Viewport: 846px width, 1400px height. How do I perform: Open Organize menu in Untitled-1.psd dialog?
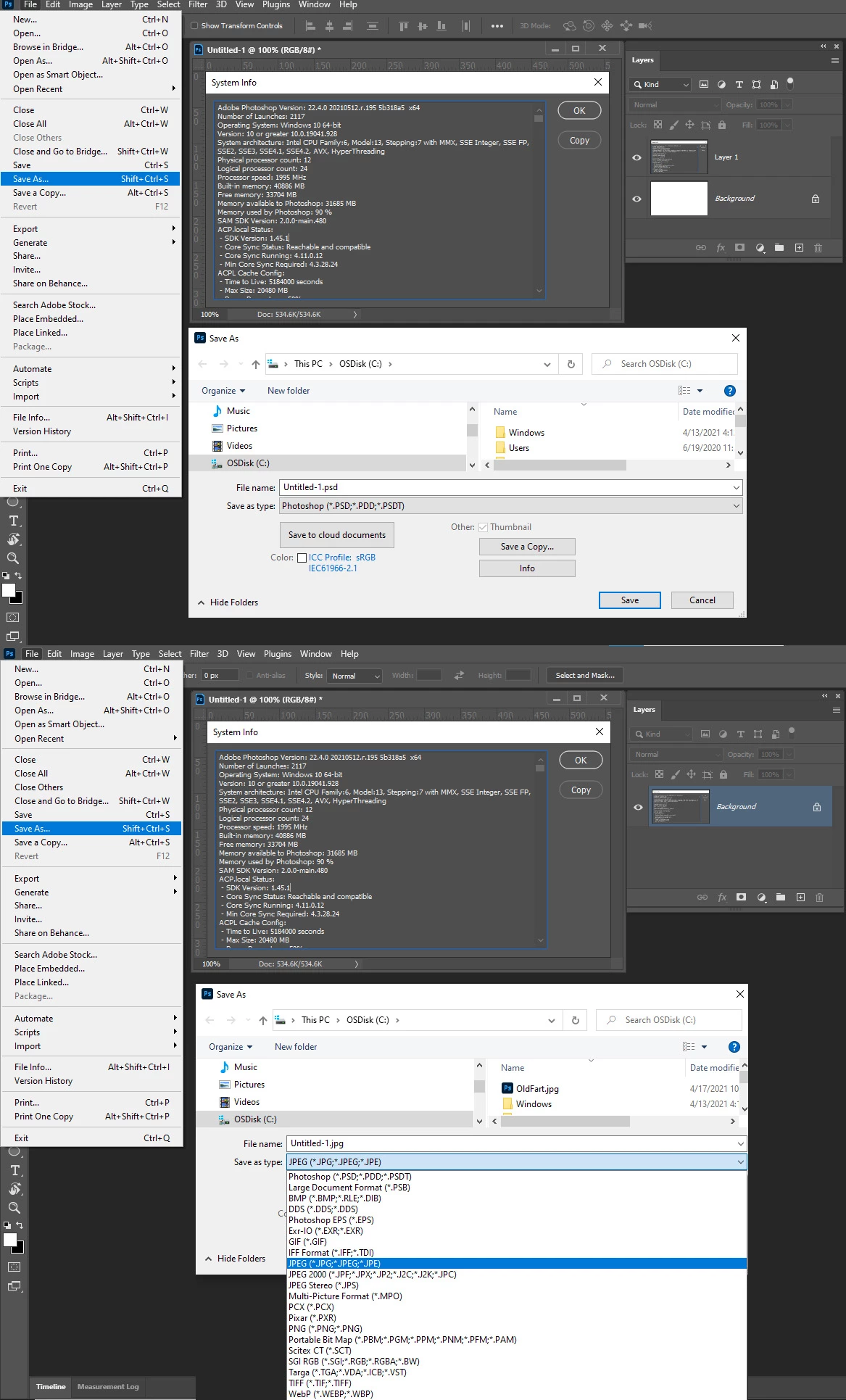(x=223, y=391)
